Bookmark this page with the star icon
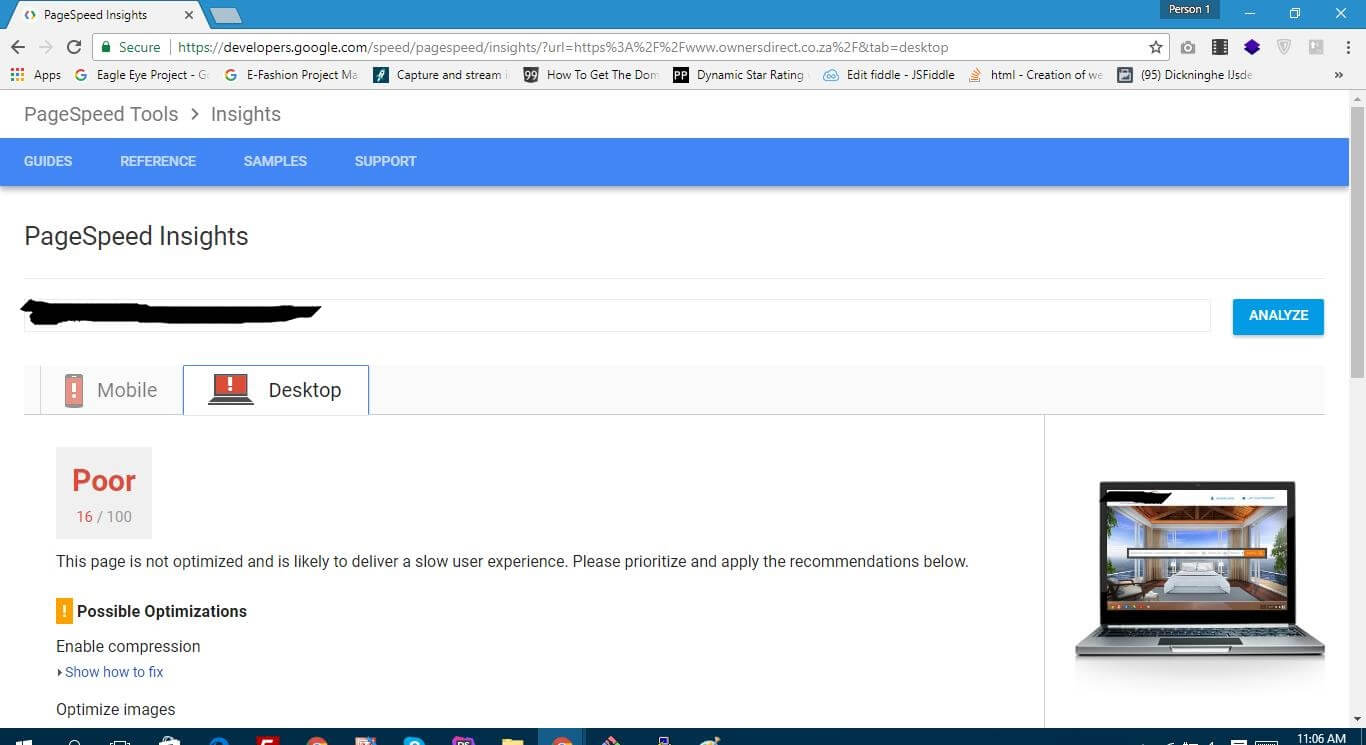Image resolution: width=1366 pixels, height=745 pixels. (1156, 47)
